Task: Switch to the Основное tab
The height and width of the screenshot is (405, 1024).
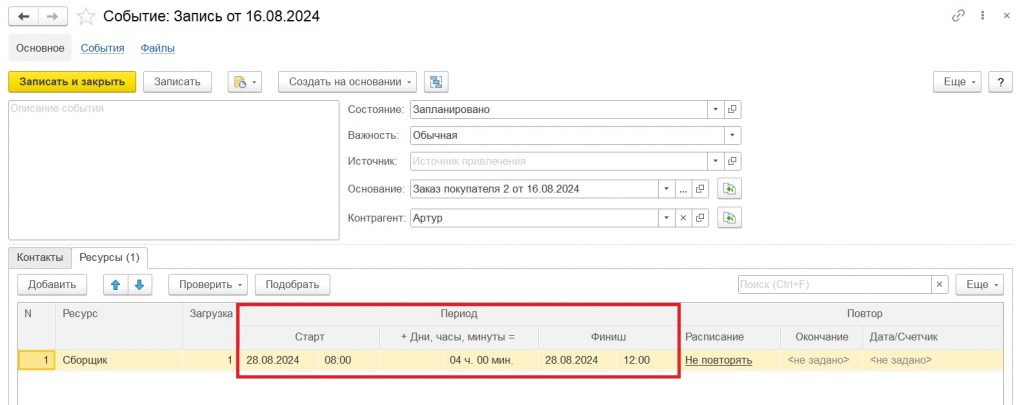Action: pyautogui.click(x=40, y=48)
